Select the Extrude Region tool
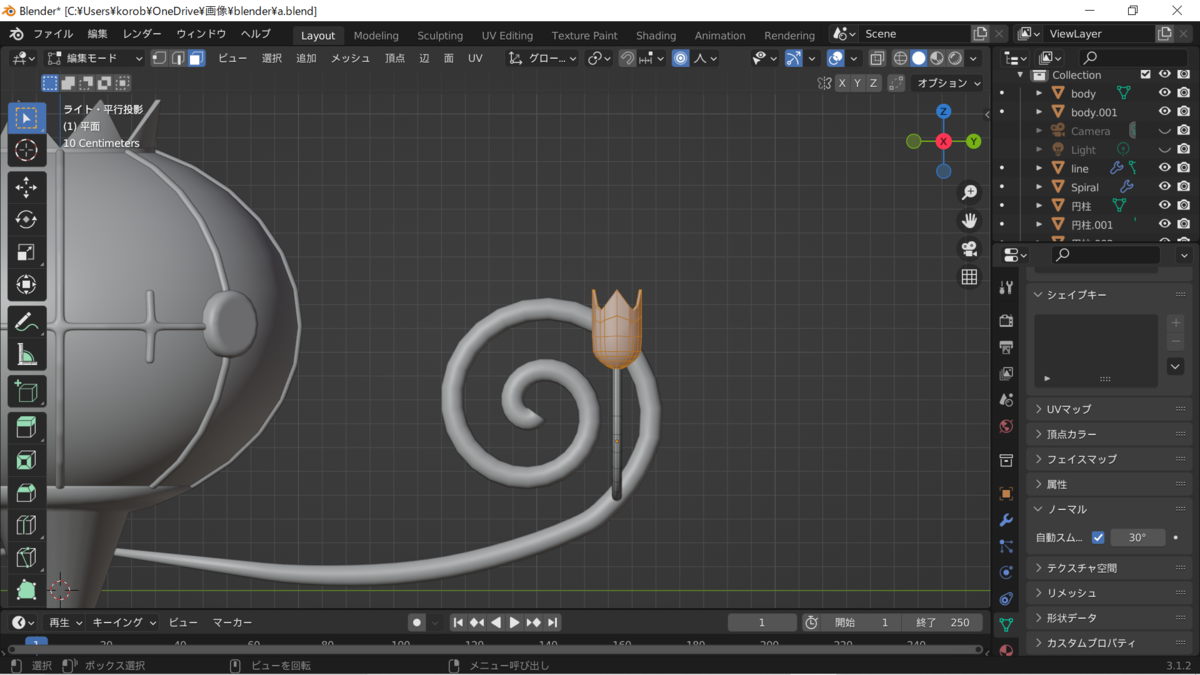The width and height of the screenshot is (1200, 675). point(27,427)
